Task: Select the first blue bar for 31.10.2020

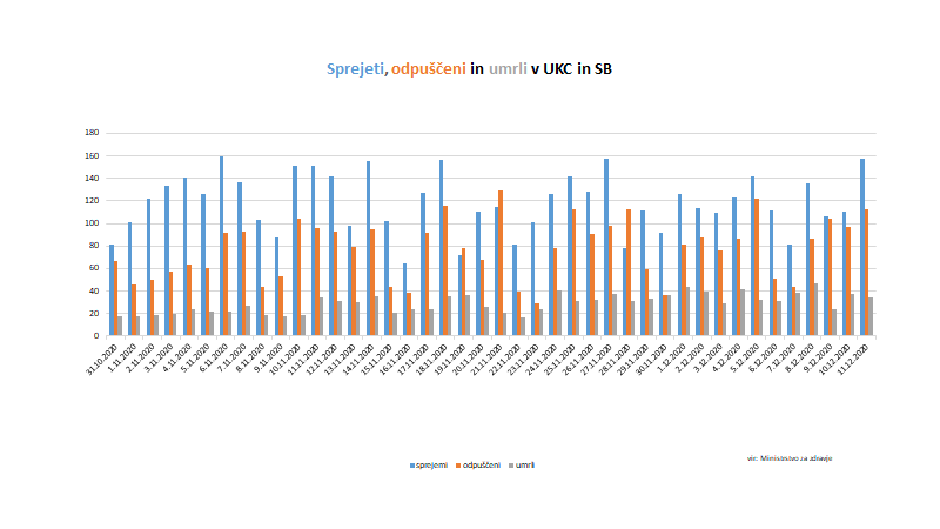Action: pos(111,290)
